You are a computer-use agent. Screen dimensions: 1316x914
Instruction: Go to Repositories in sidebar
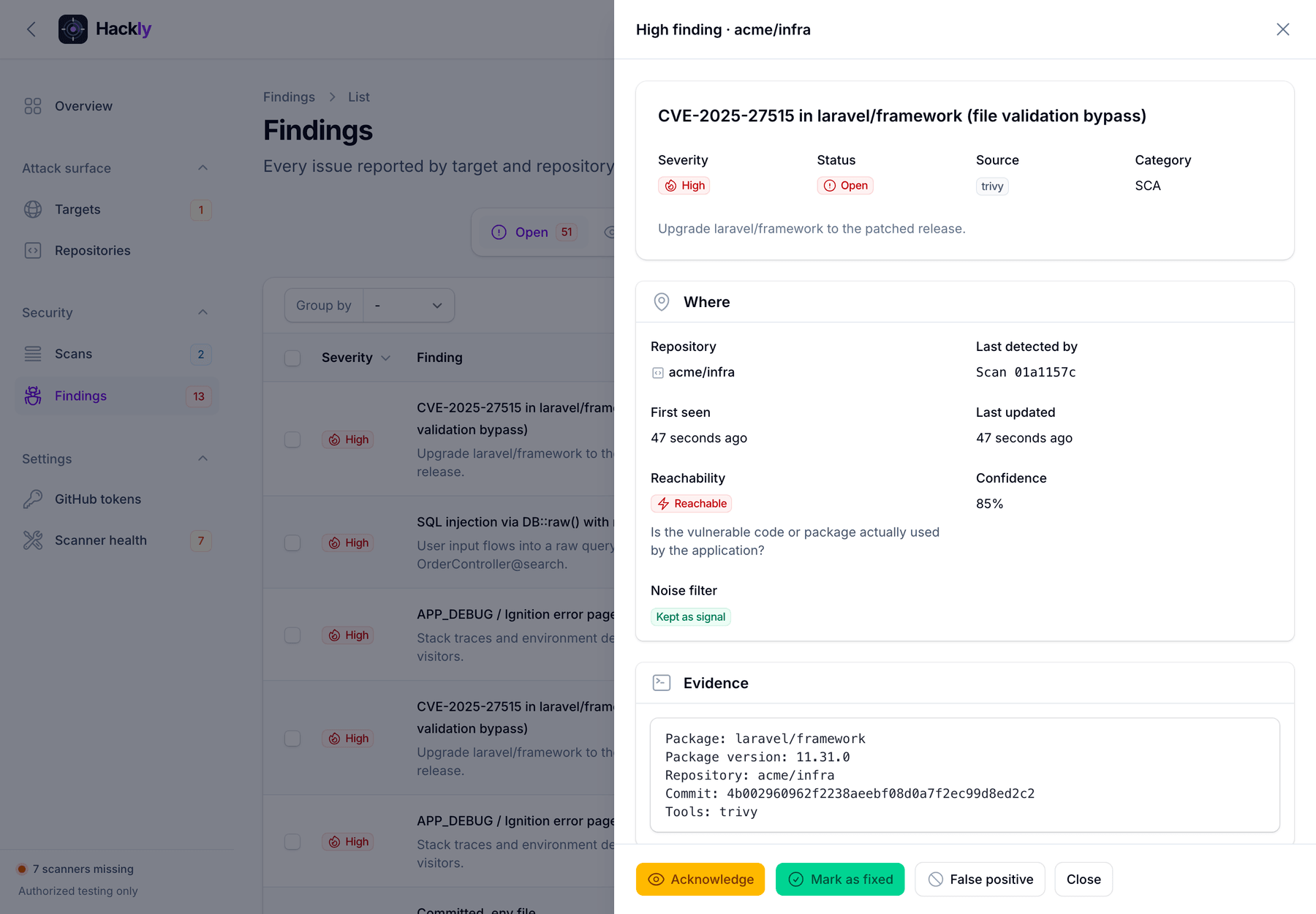(117, 251)
